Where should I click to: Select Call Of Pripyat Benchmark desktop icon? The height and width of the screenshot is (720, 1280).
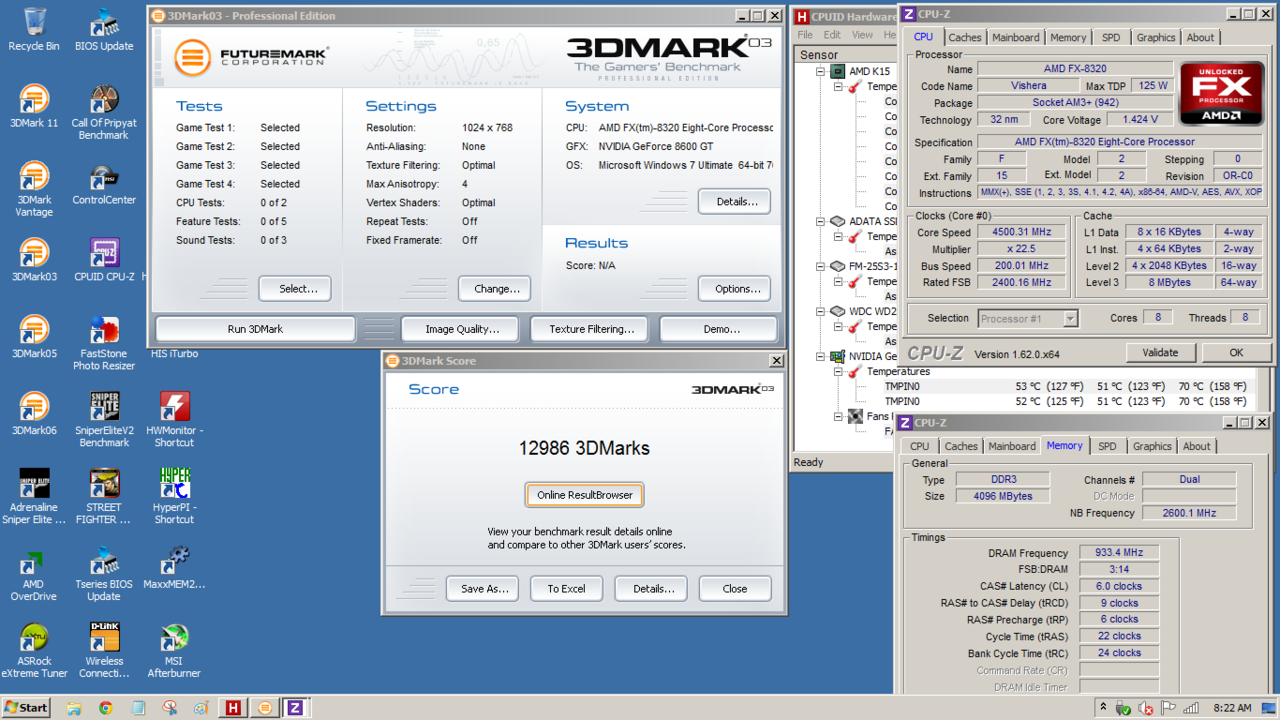104,112
